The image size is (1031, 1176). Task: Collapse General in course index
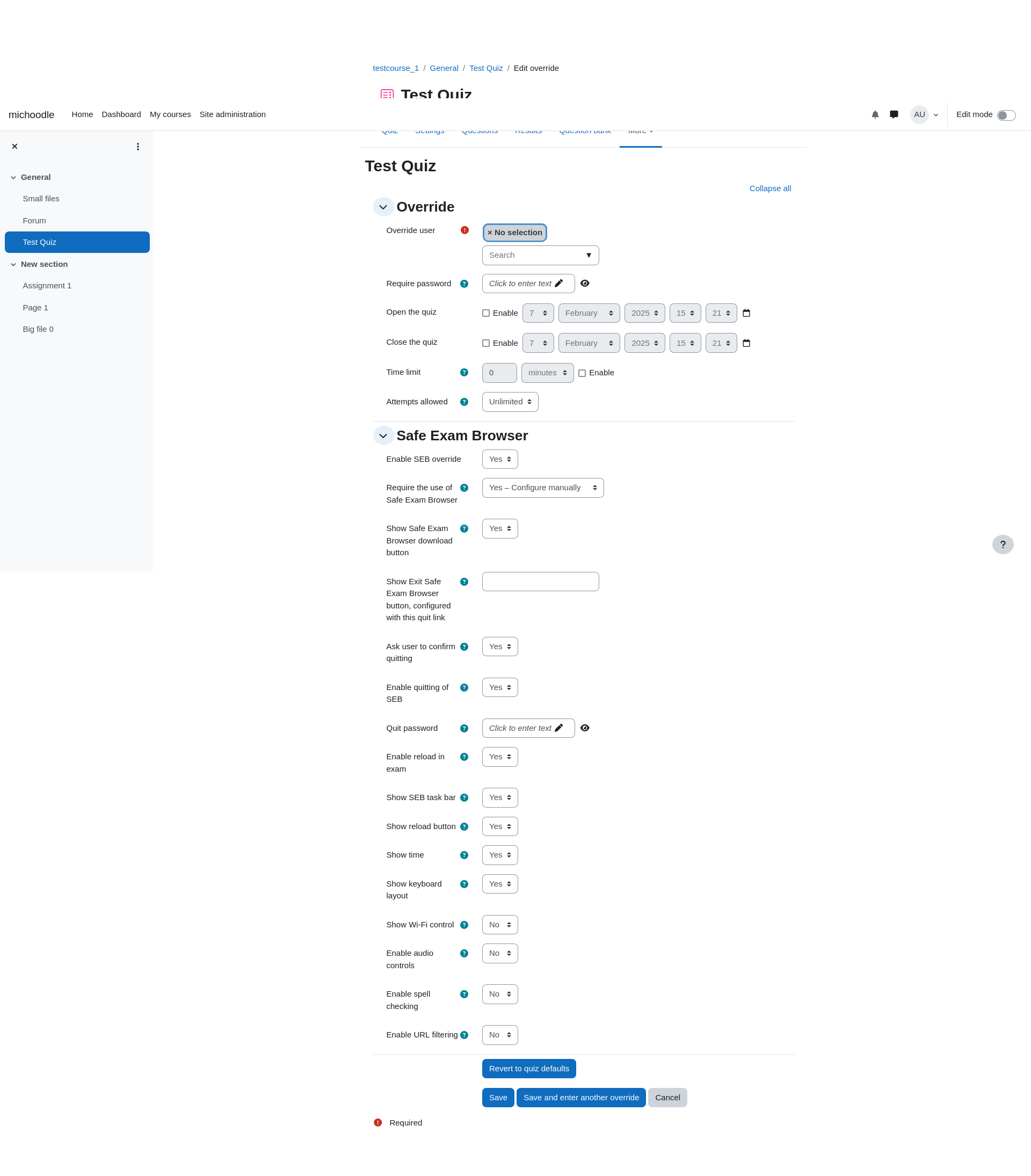pos(13,178)
